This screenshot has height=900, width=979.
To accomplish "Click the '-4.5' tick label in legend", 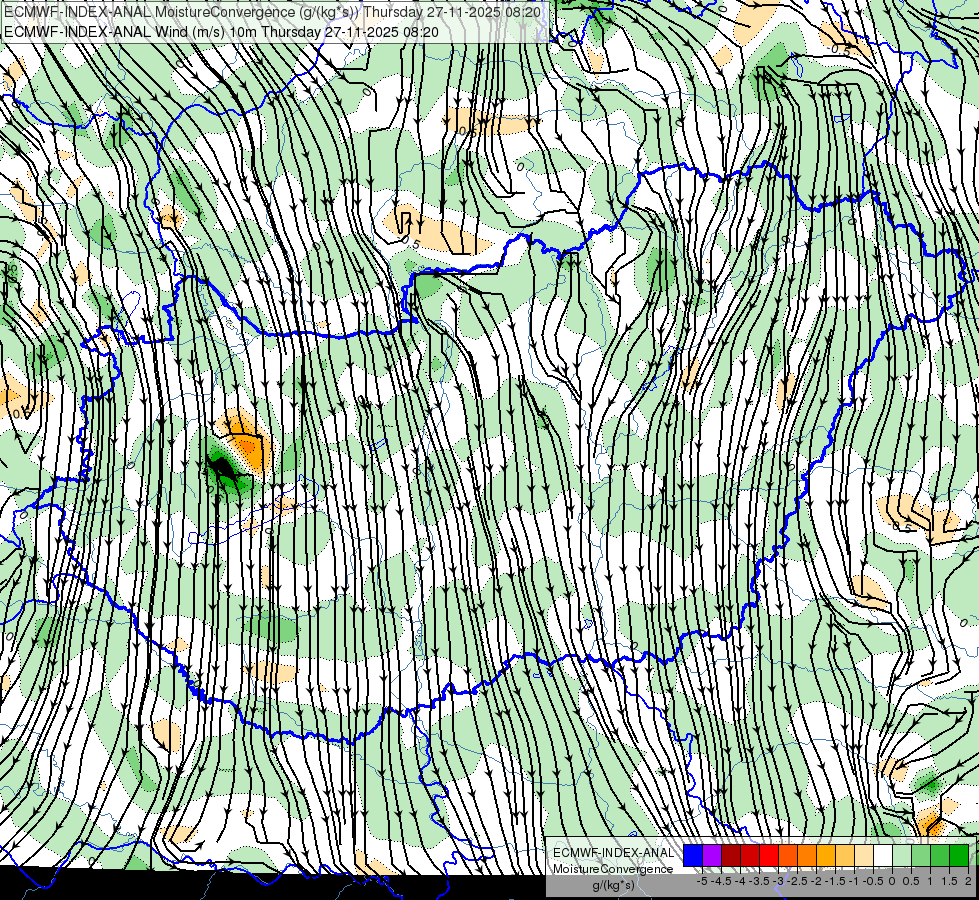I will [721, 881].
